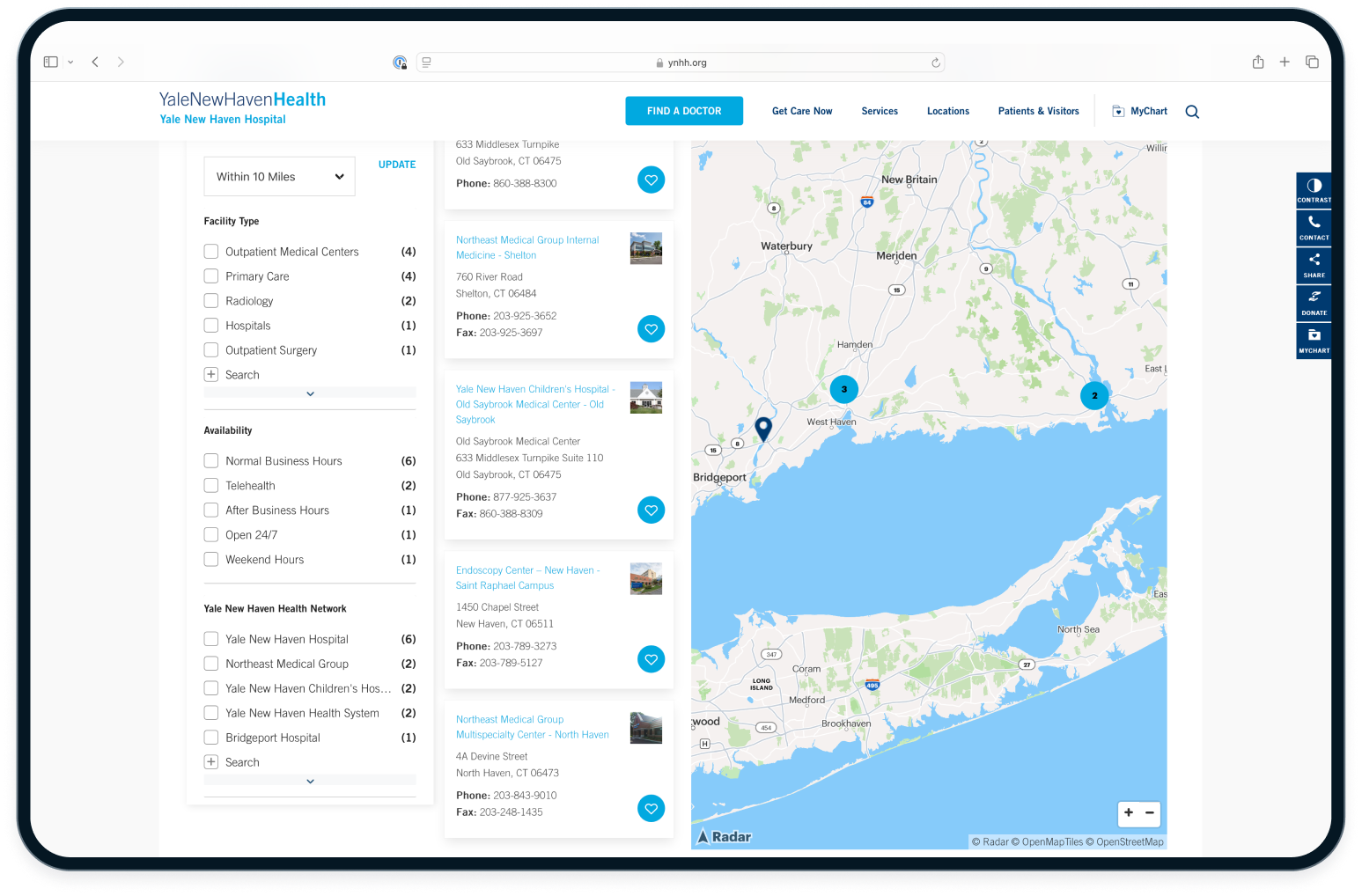This screenshot has width=1362, height=896.
Task: Check Hospitals filter
Action: [211, 326]
